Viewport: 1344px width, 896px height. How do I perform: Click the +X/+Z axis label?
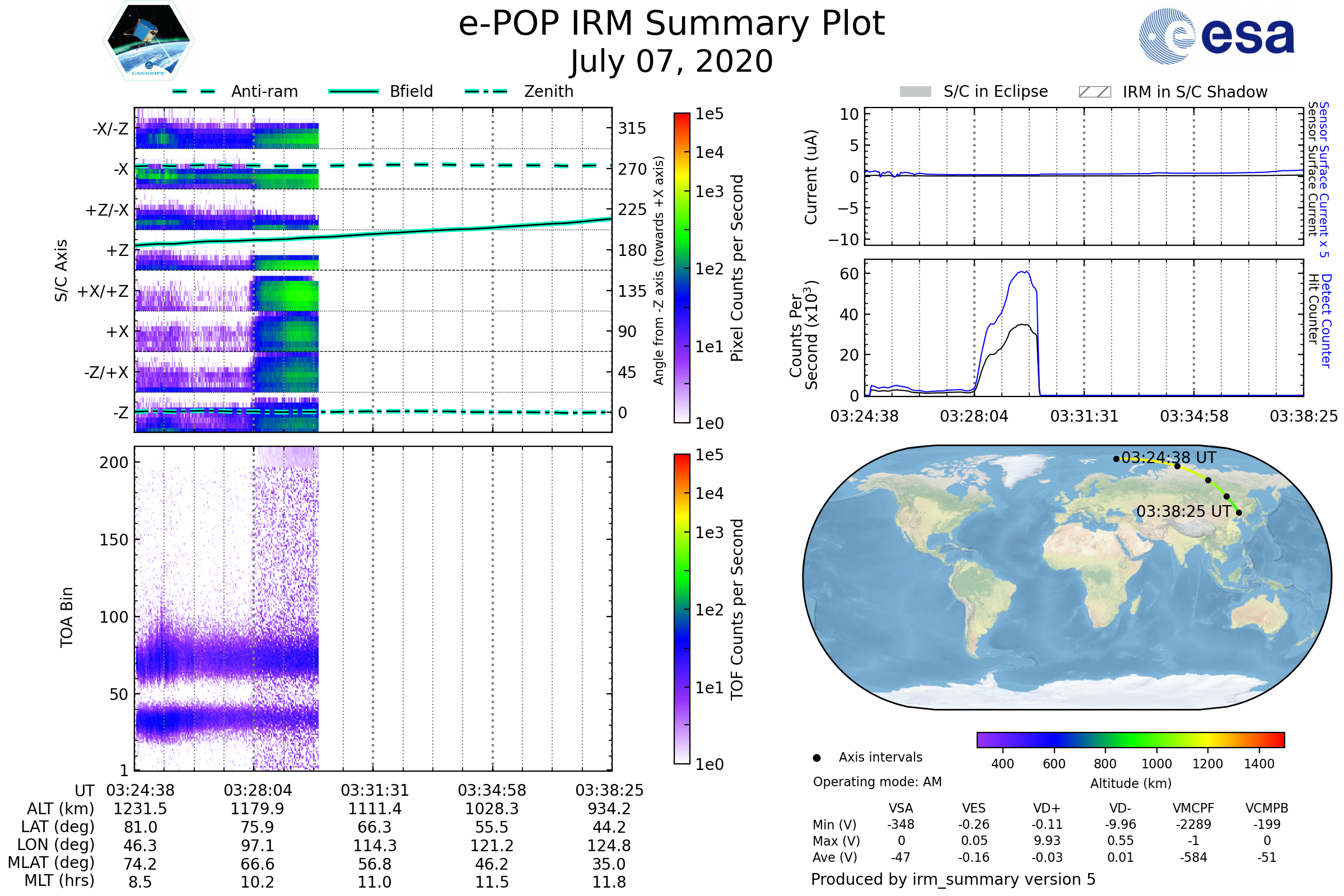[103, 291]
